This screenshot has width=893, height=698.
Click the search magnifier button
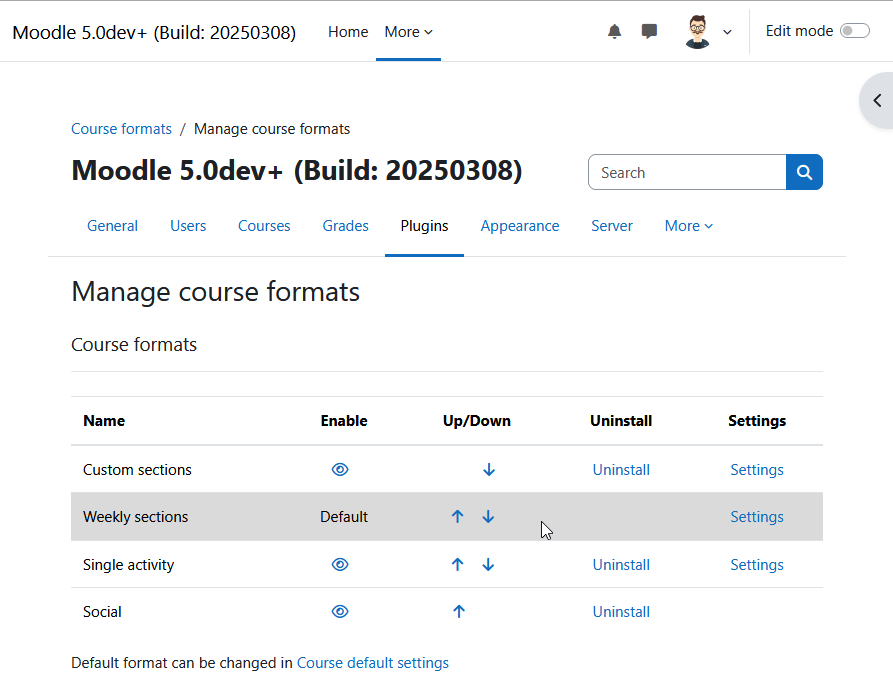(804, 172)
